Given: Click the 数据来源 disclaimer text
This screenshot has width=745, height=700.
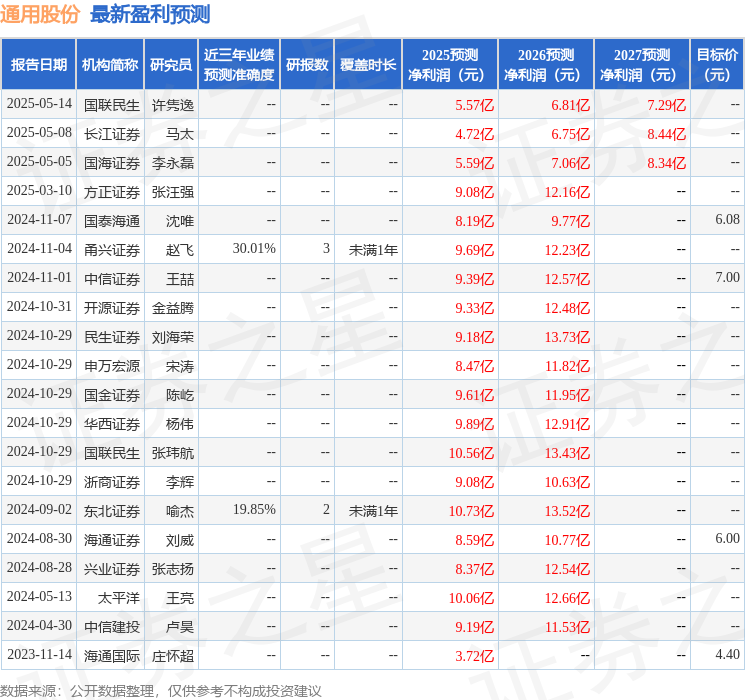Looking at the screenshot, I should pos(161,690).
